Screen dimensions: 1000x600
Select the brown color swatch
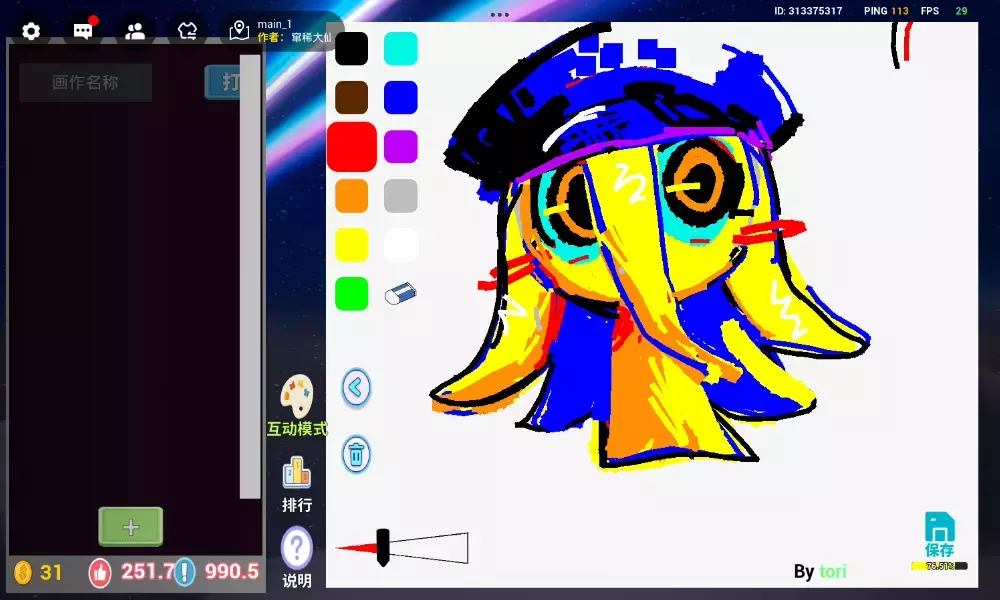pos(351,98)
